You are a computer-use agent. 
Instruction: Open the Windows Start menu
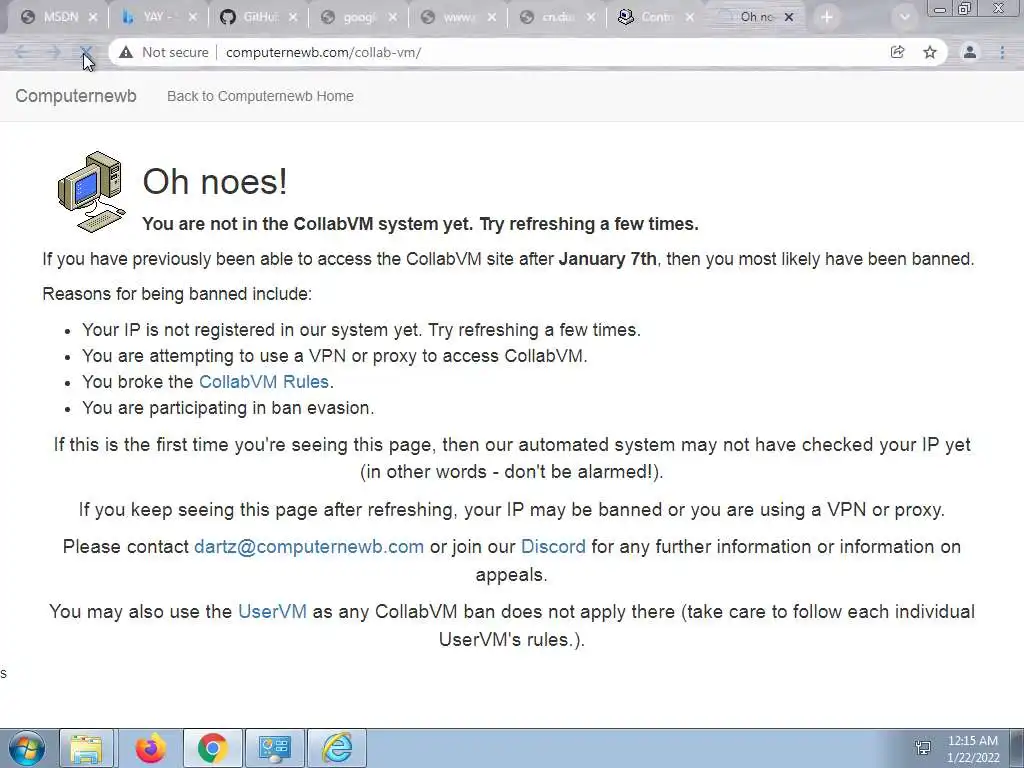coord(27,748)
